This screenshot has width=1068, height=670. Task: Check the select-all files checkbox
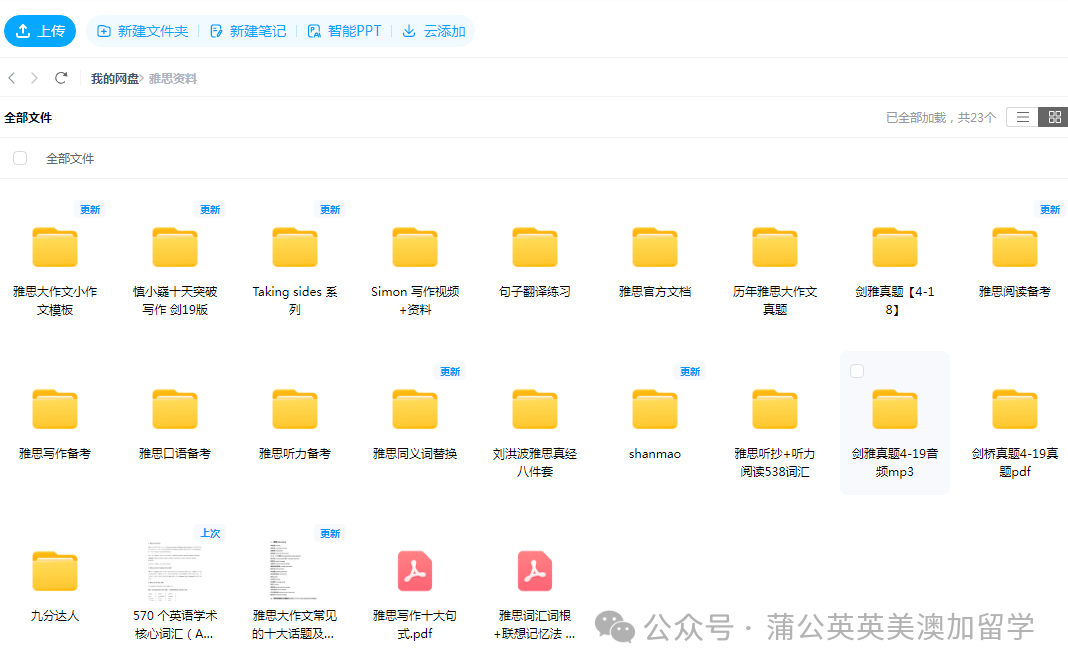[20, 158]
